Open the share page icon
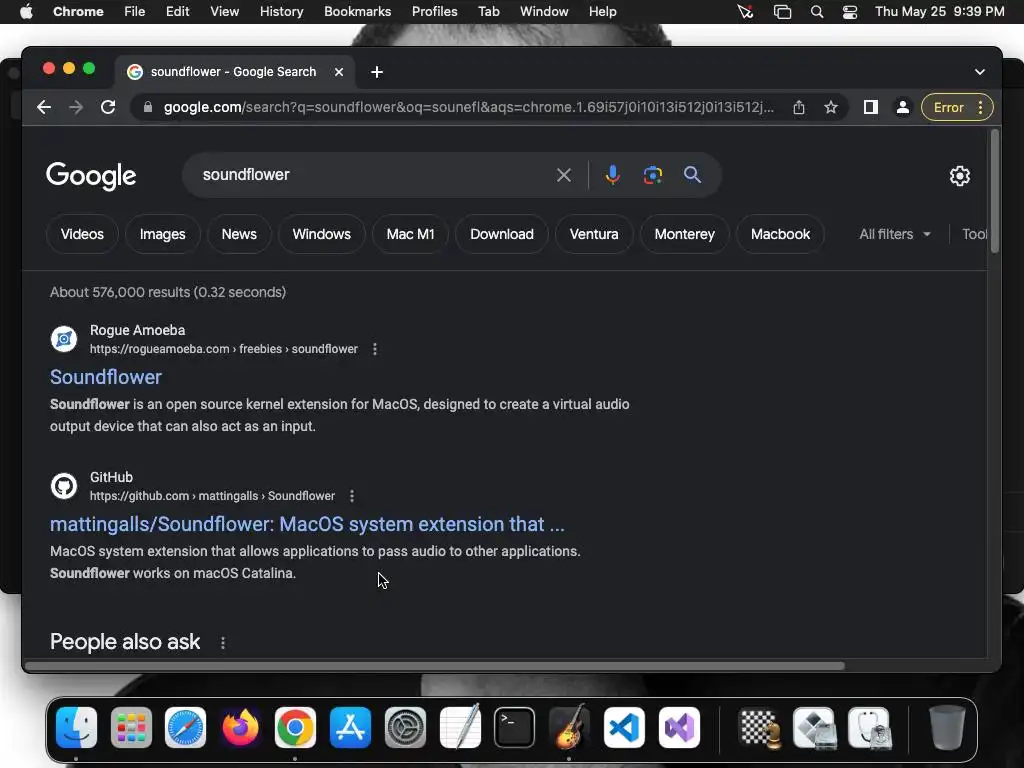The height and width of the screenshot is (768, 1024). pyautogui.click(x=799, y=107)
